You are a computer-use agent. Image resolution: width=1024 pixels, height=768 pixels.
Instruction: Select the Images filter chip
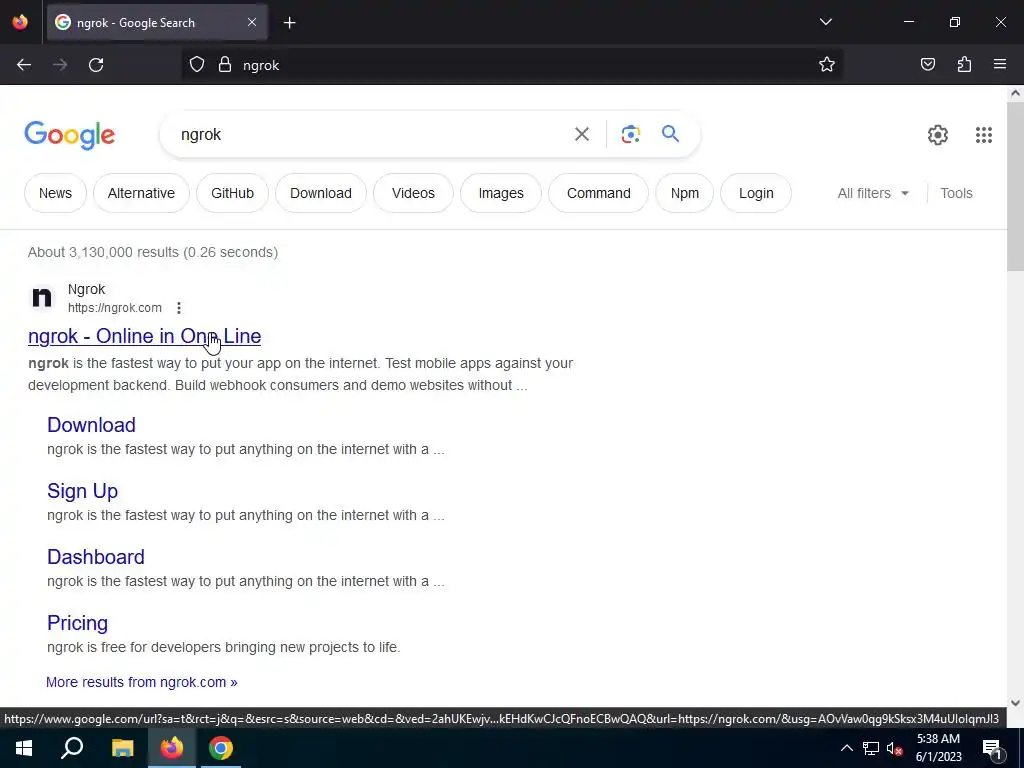click(x=501, y=193)
